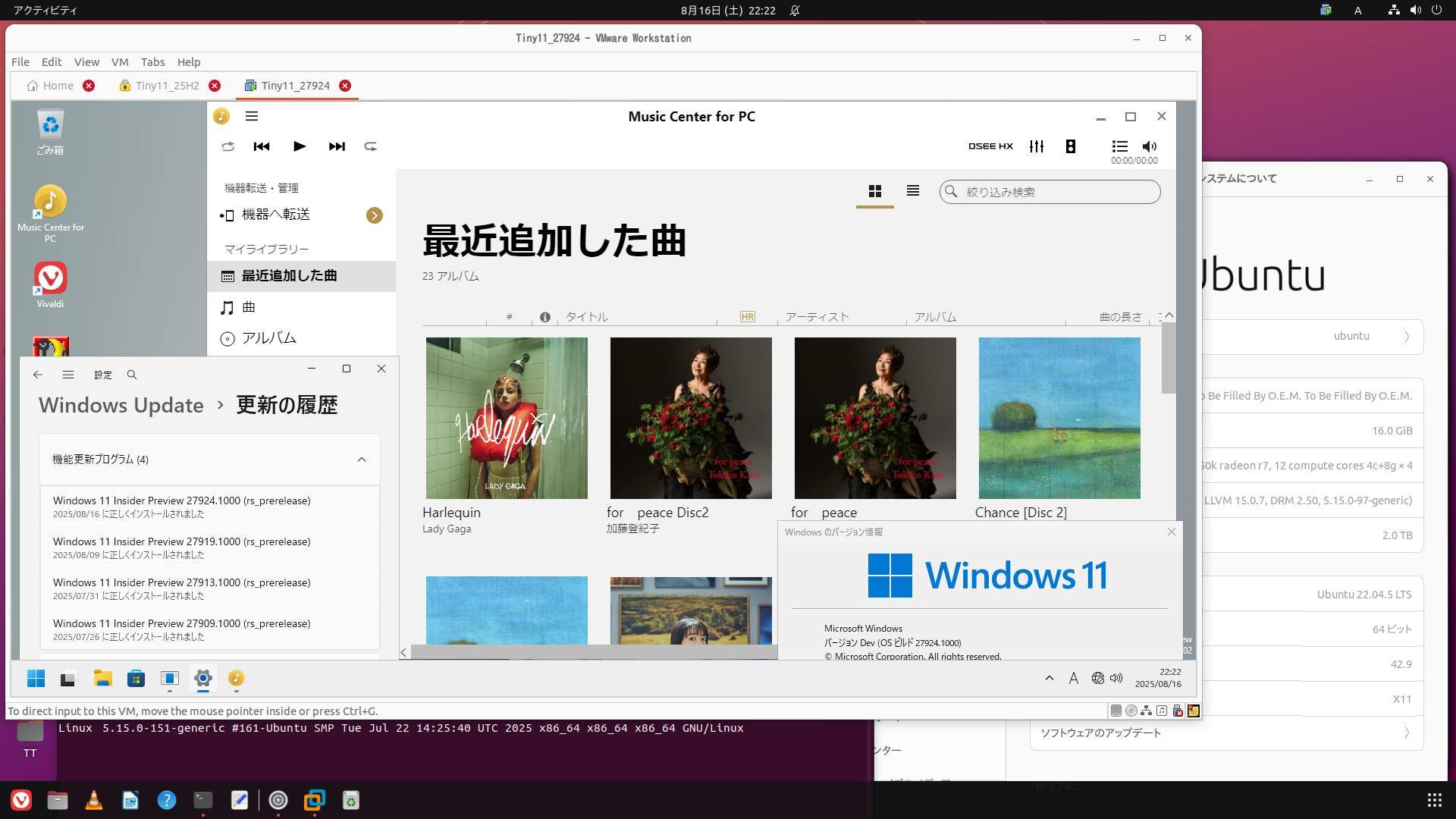1456x819 pixels.
Task: Close the Tiny11_25H2 tab
Action: [x=215, y=86]
